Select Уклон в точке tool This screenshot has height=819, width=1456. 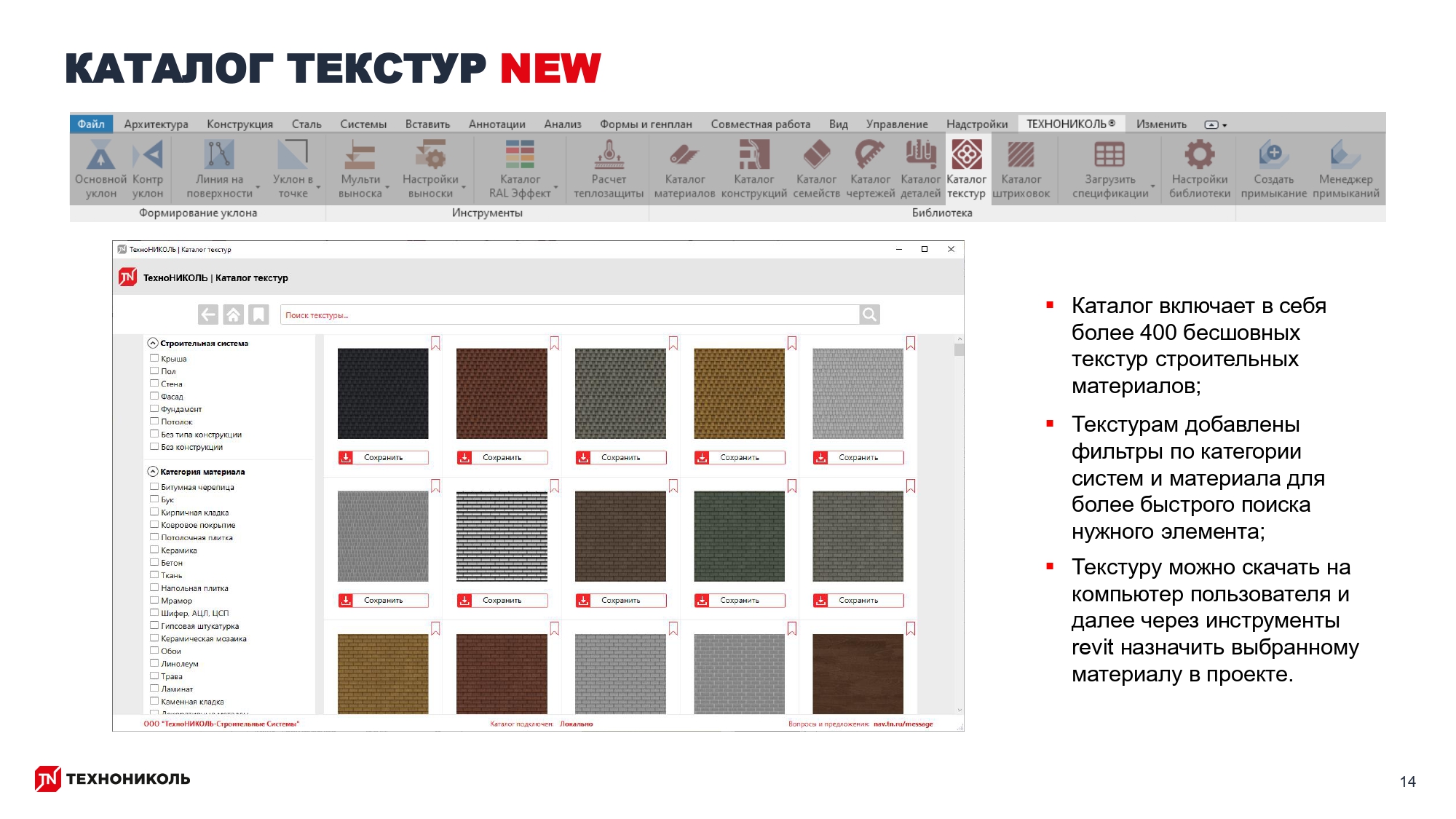[293, 170]
